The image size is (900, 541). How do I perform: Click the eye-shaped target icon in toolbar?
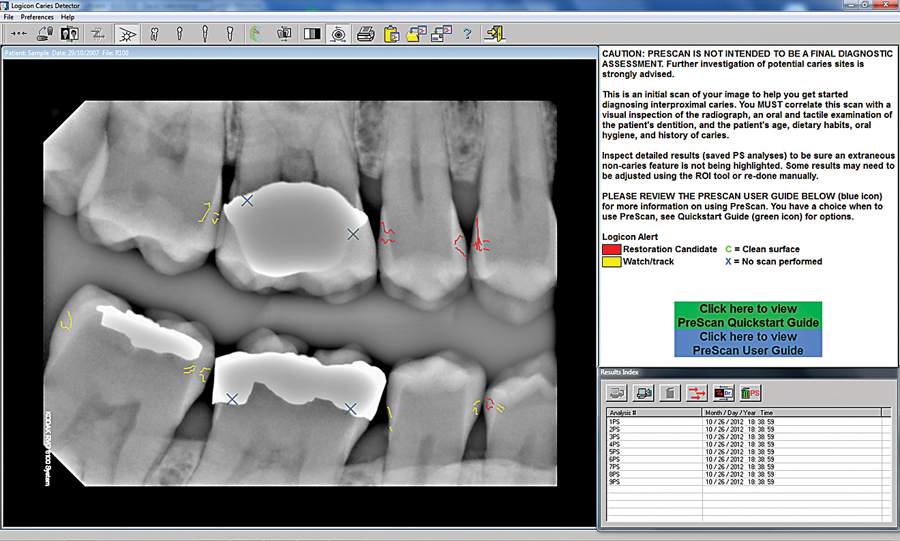[x=339, y=34]
